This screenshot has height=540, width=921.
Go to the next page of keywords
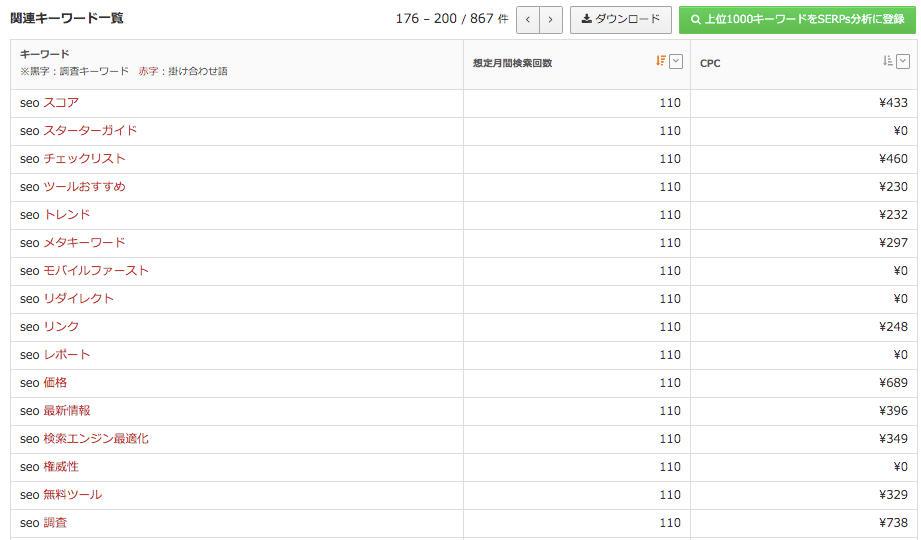[551, 20]
